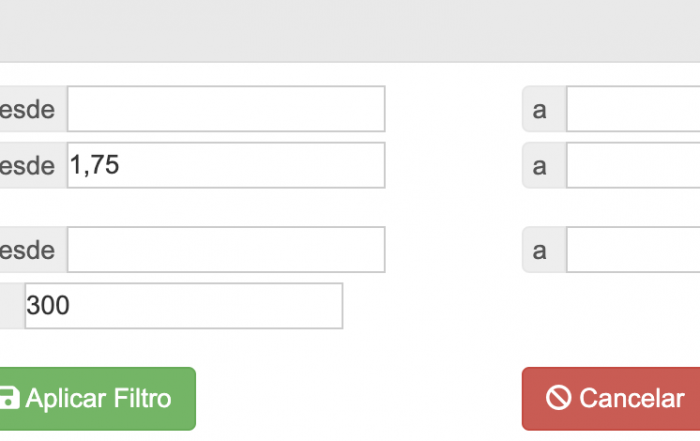Click the save icon on Aplicar Filtro

9,399
